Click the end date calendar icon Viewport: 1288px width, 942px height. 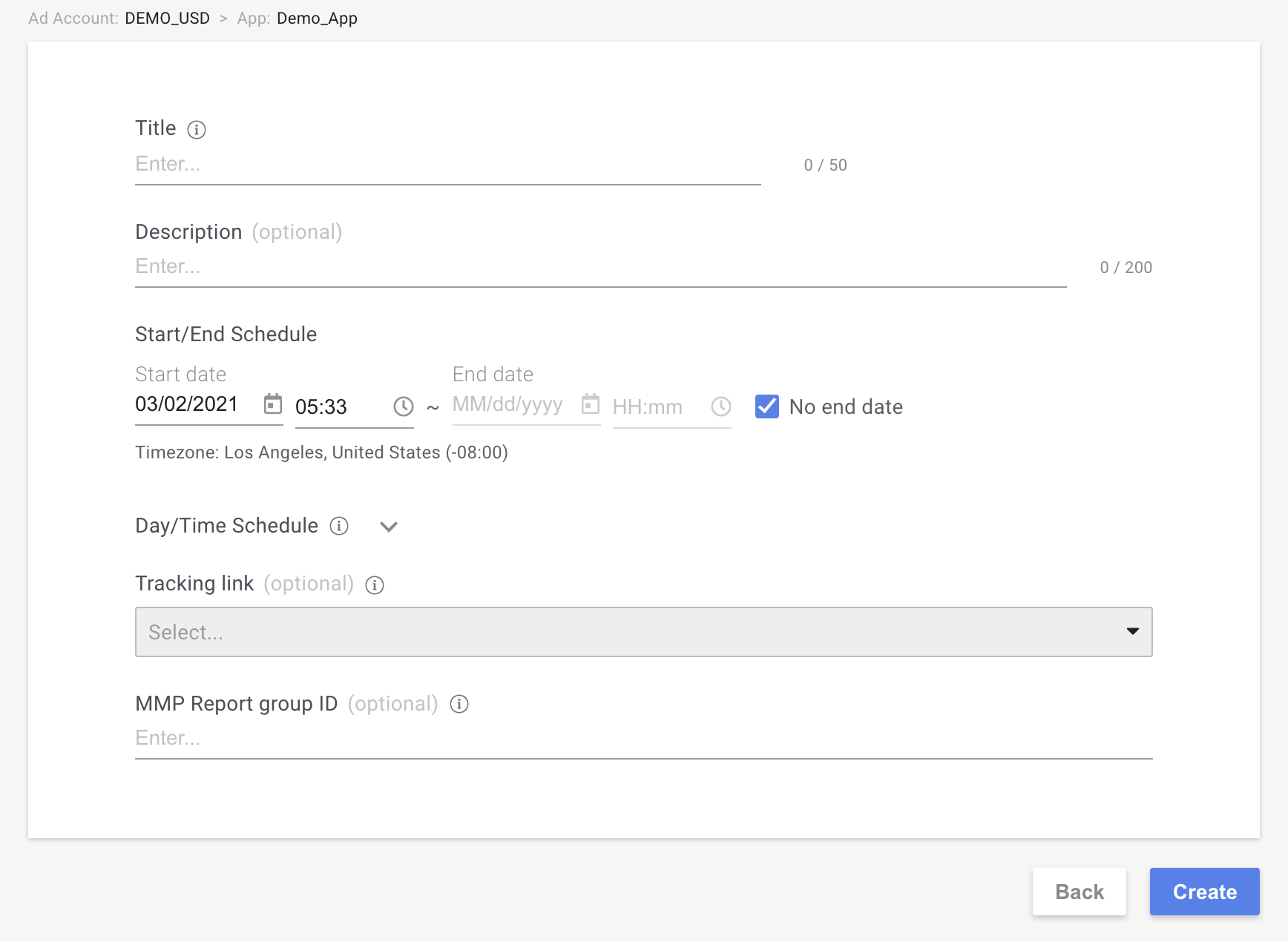point(590,404)
